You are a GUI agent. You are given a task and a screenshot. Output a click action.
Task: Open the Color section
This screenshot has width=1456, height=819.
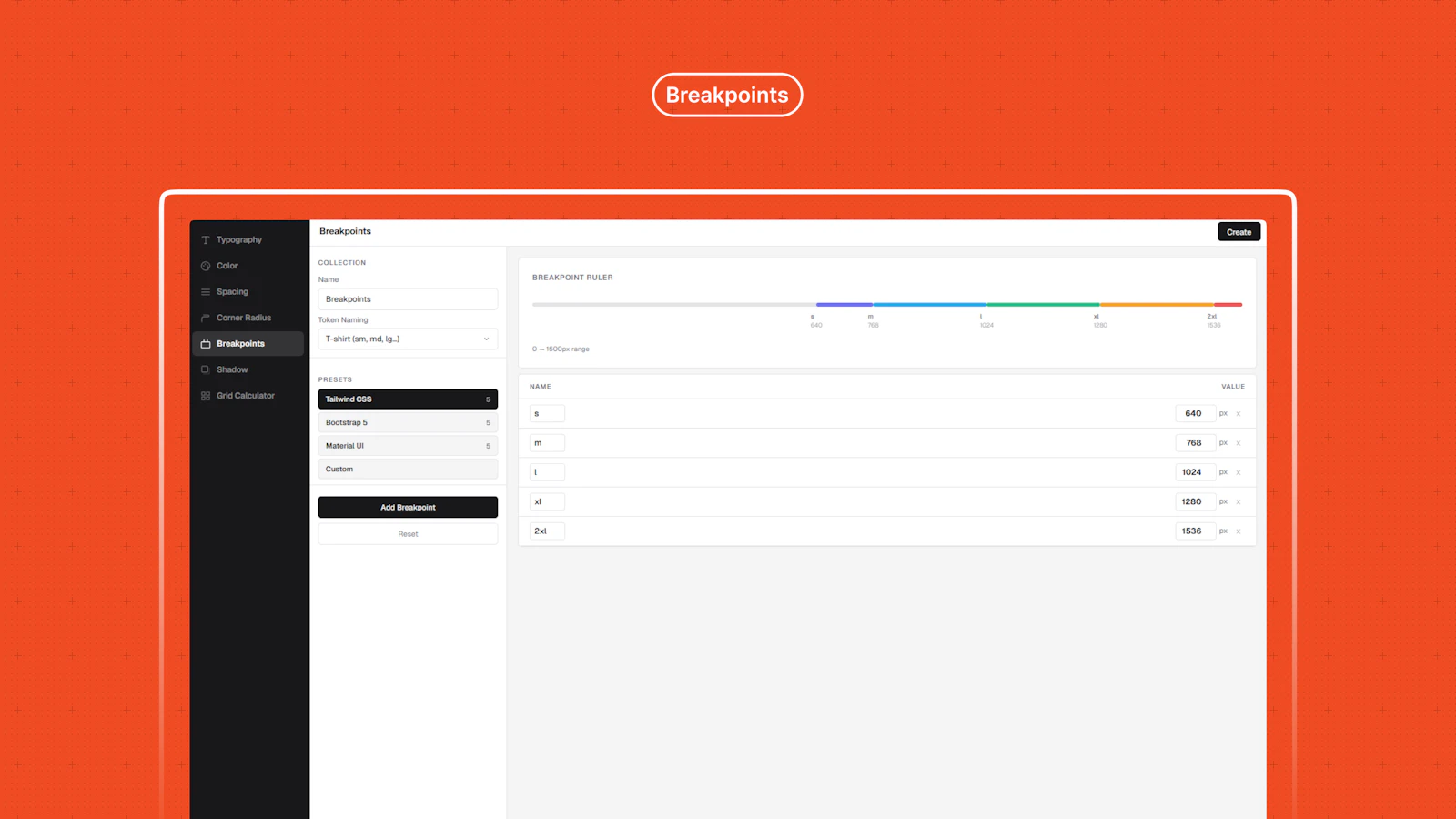(x=248, y=266)
